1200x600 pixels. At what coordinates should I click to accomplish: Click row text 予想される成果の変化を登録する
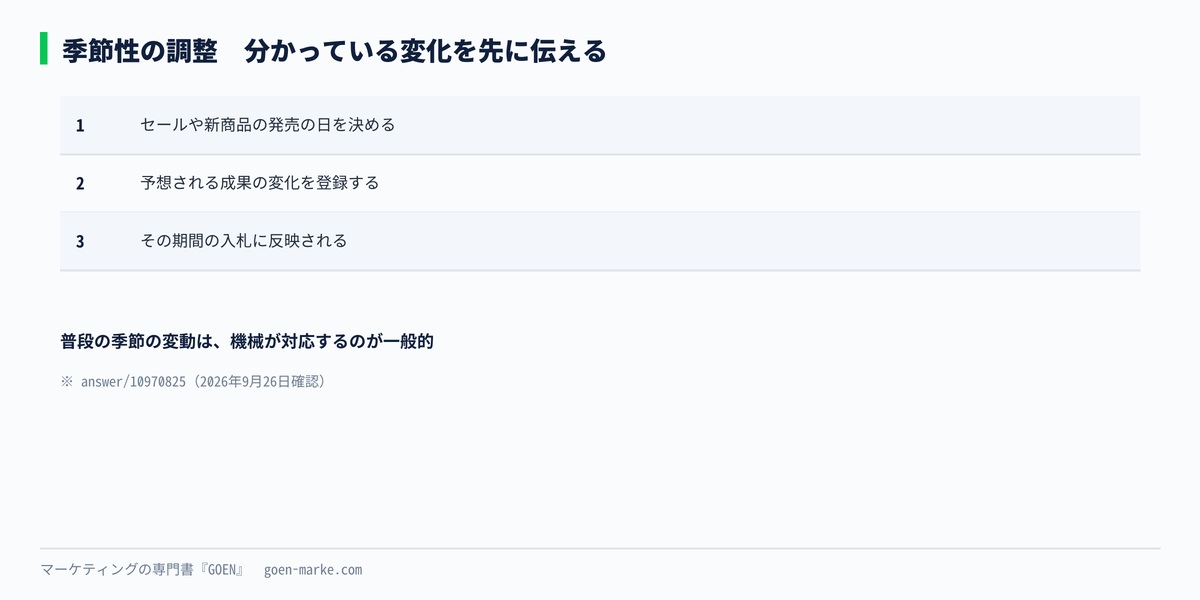[x=260, y=183]
